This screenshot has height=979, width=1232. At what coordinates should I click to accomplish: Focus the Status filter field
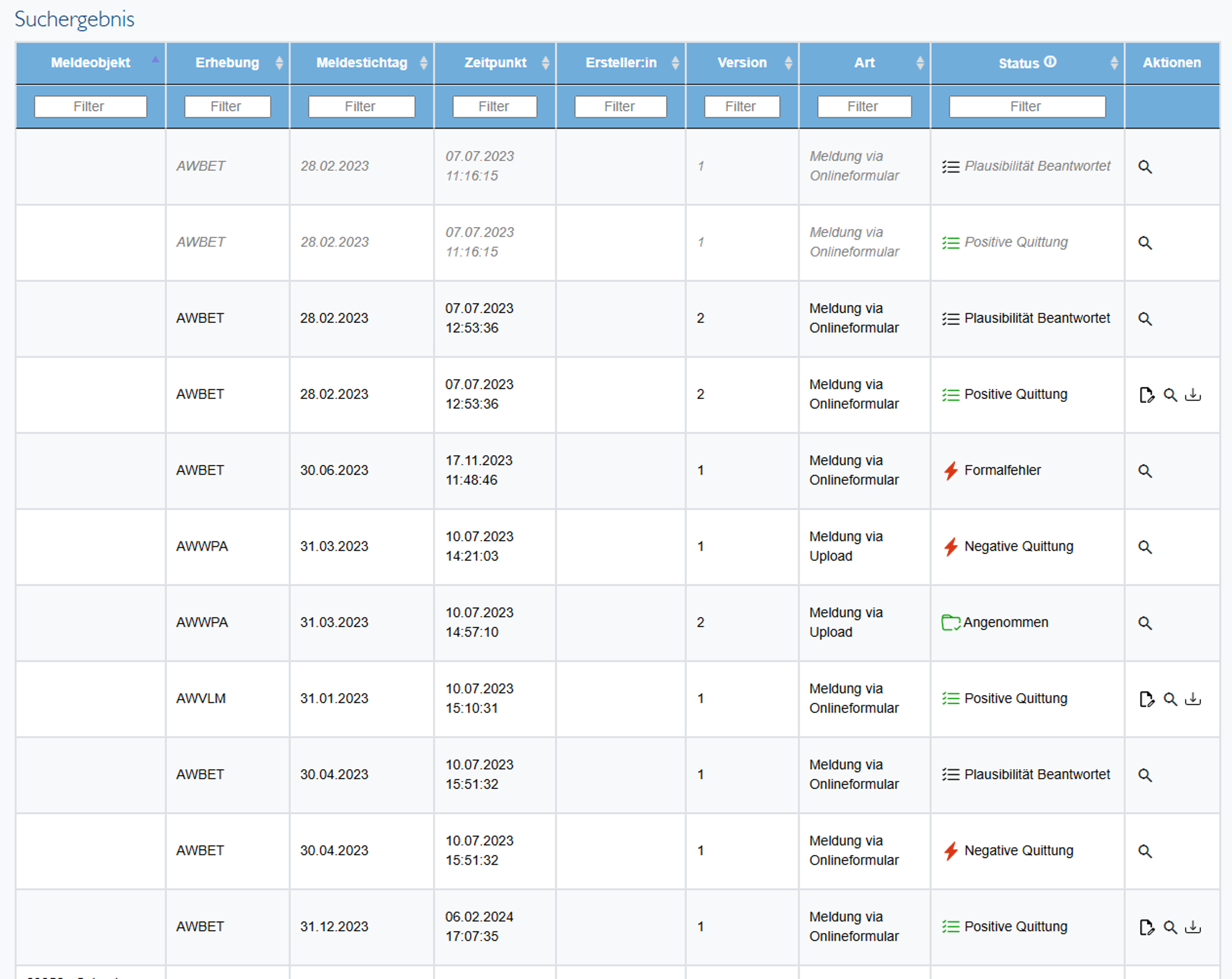[x=1027, y=107]
